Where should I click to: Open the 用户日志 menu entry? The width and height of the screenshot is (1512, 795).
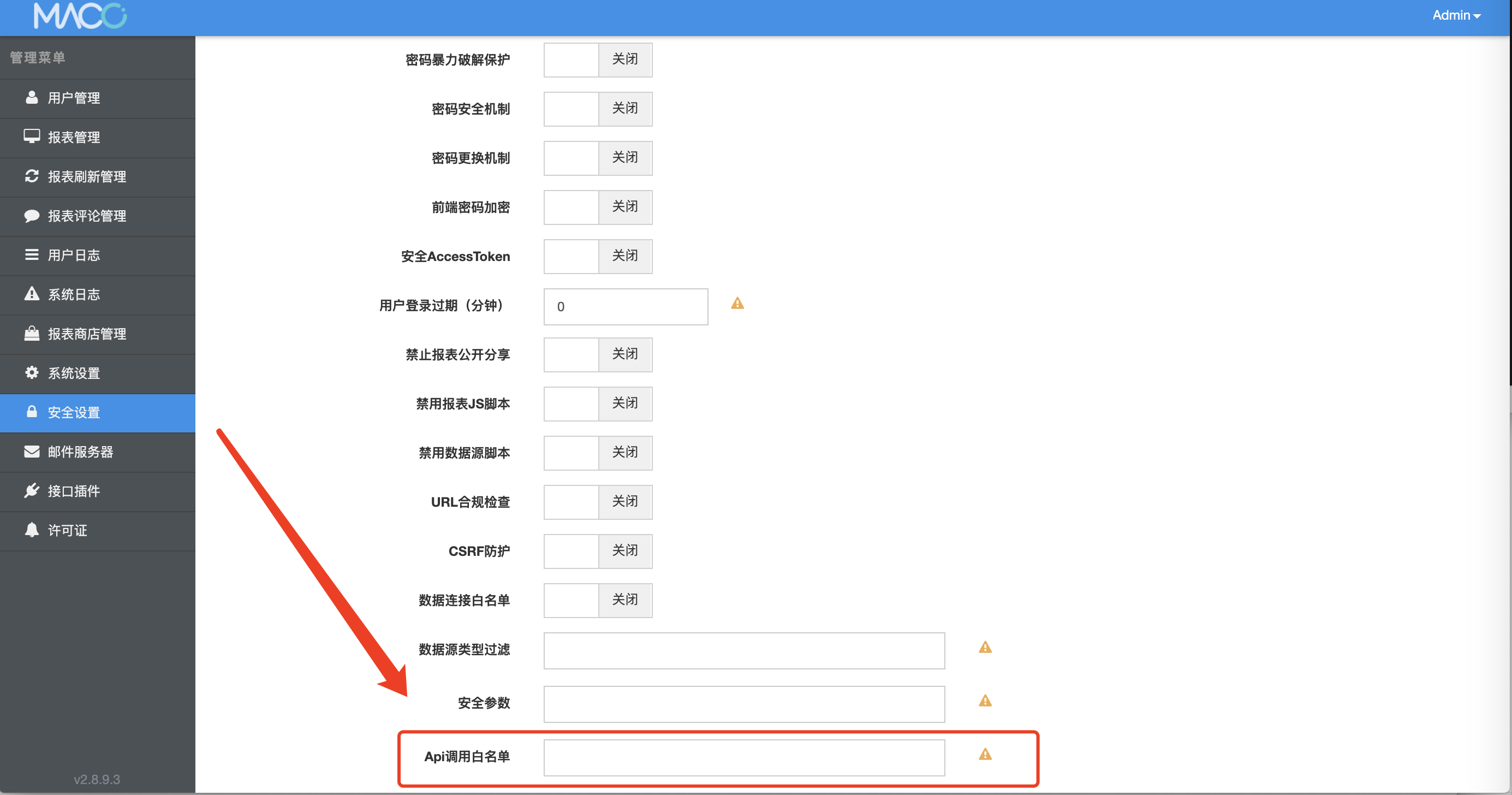click(x=73, y=255)
